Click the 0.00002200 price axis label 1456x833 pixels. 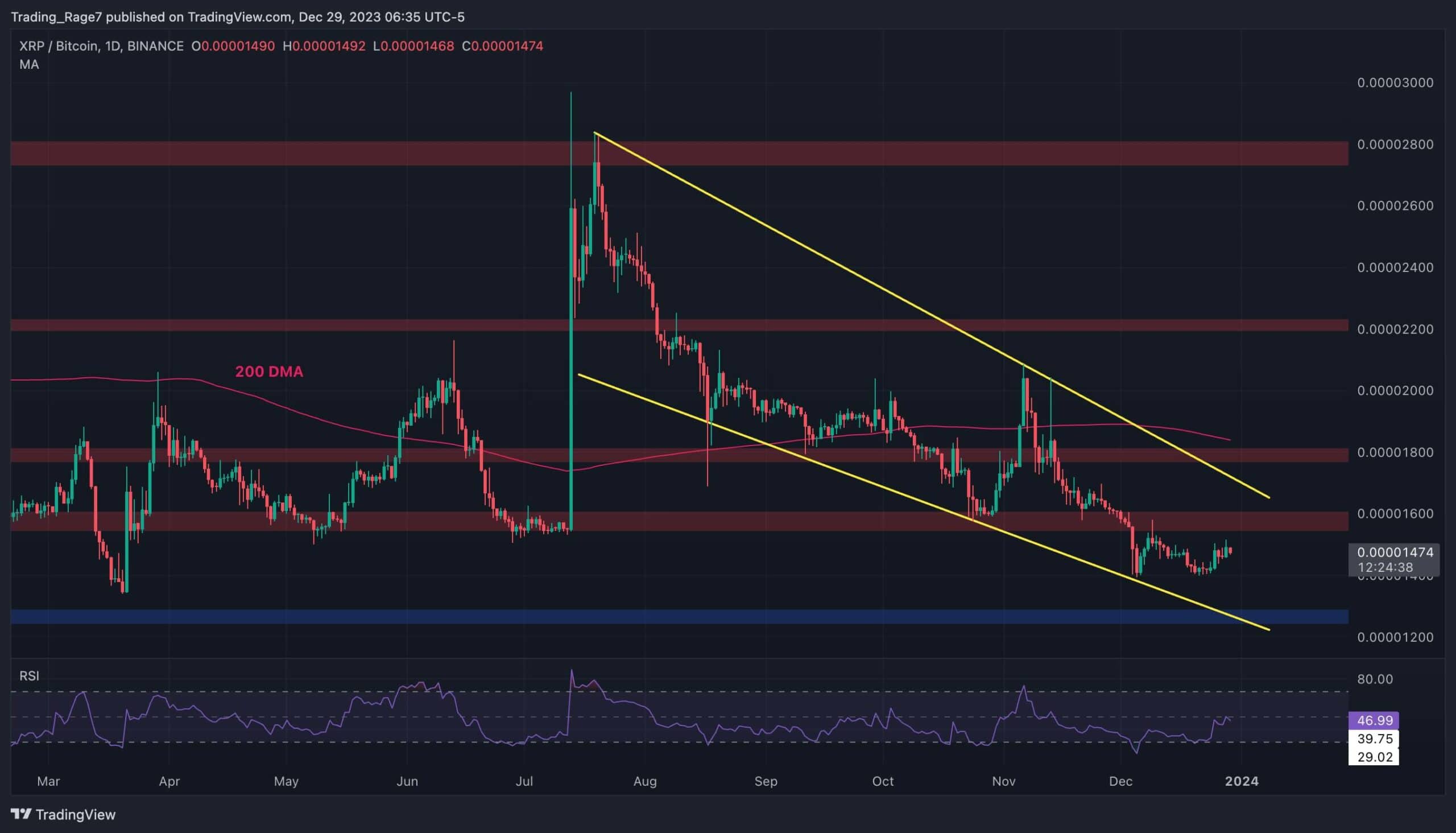click(x=1395, y=329)
